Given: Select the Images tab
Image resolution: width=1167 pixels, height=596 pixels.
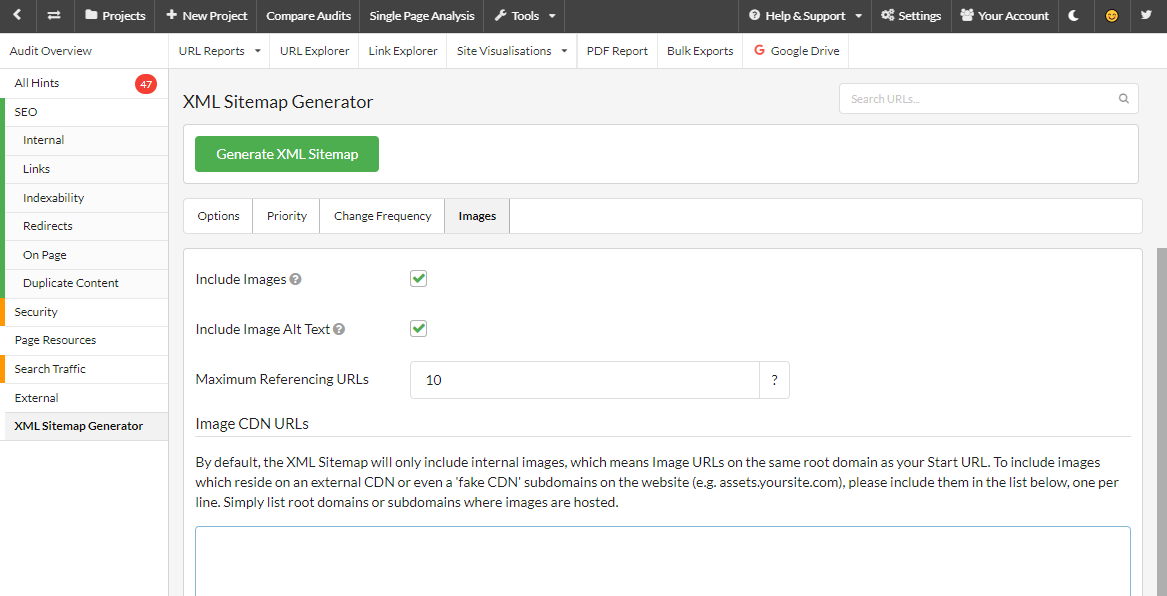Looking at the screenshot, I should [x=477, y=216].
